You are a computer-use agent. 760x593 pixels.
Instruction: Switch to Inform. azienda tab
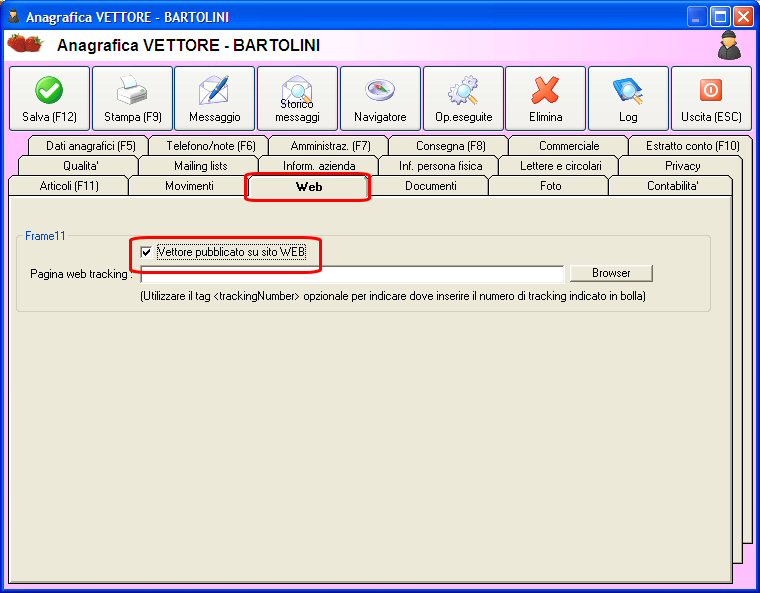click(x=319, y=166)
